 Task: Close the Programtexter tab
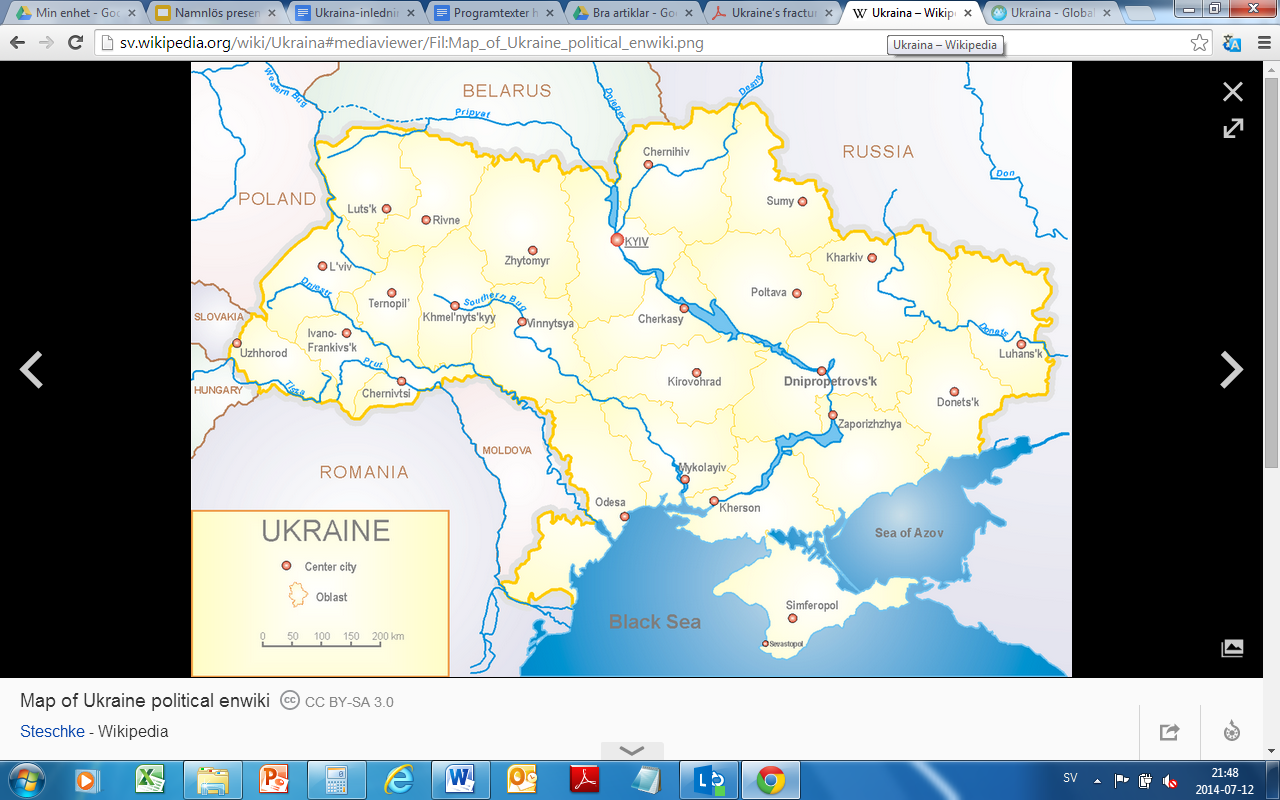pos(550,14)
